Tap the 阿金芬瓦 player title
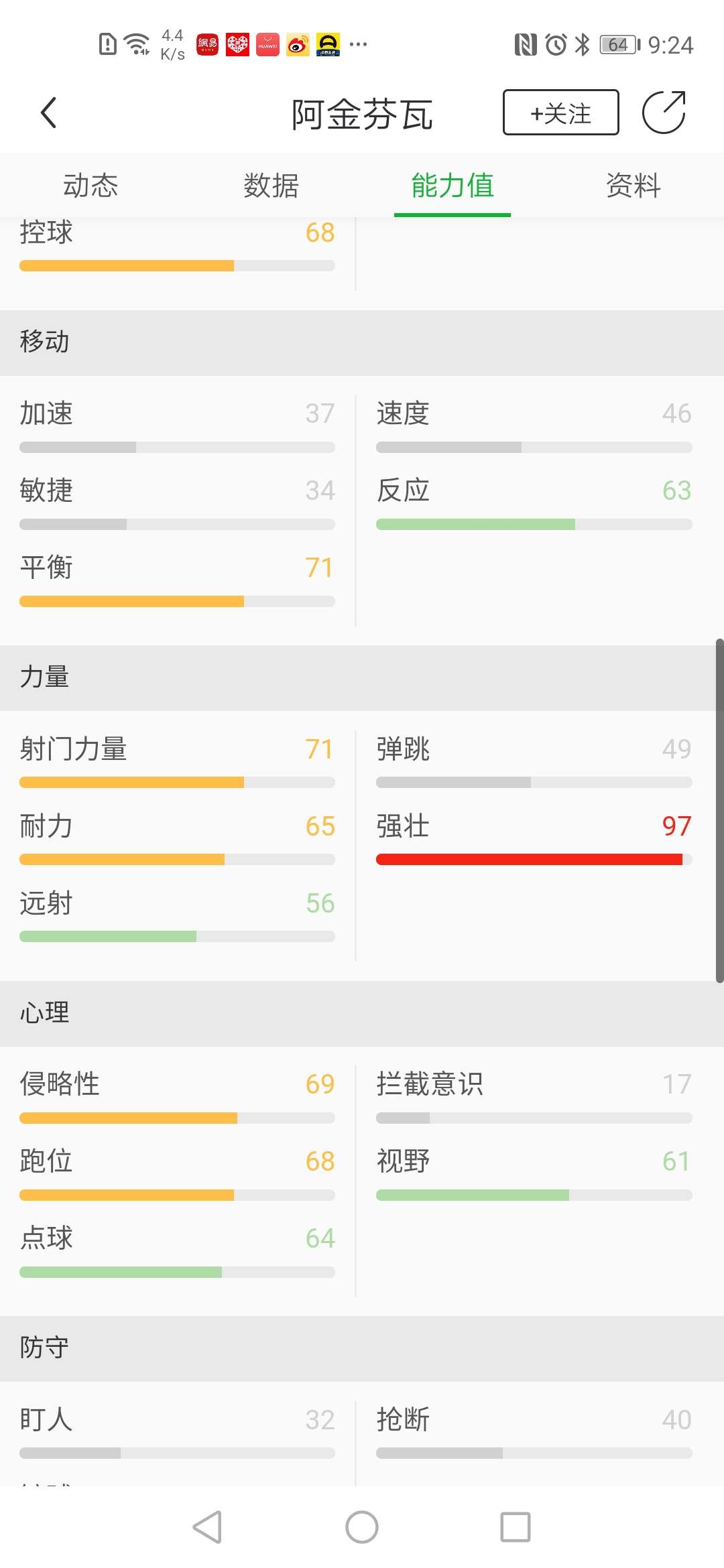This screenshot has width=724, height=1568. coord(362,114)
